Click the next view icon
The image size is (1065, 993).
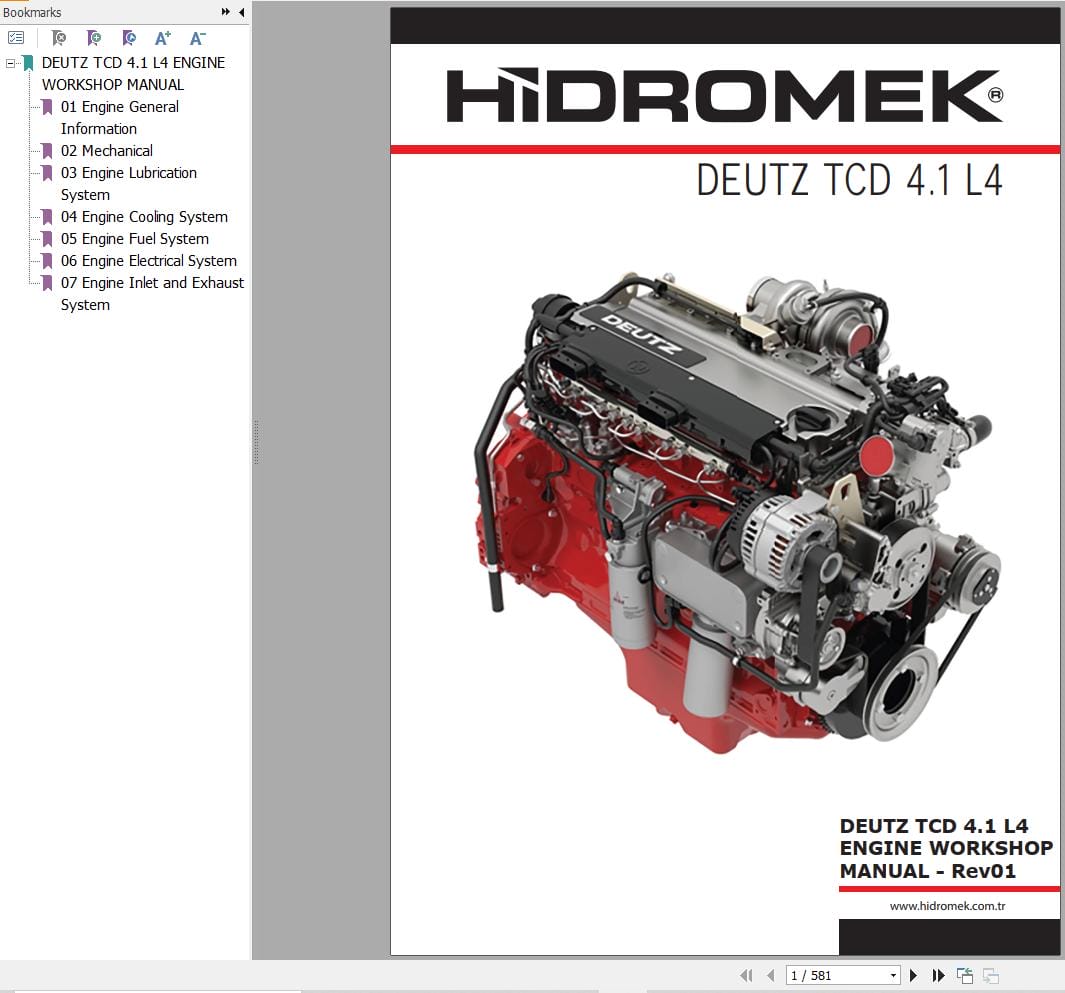pos(990,975)
